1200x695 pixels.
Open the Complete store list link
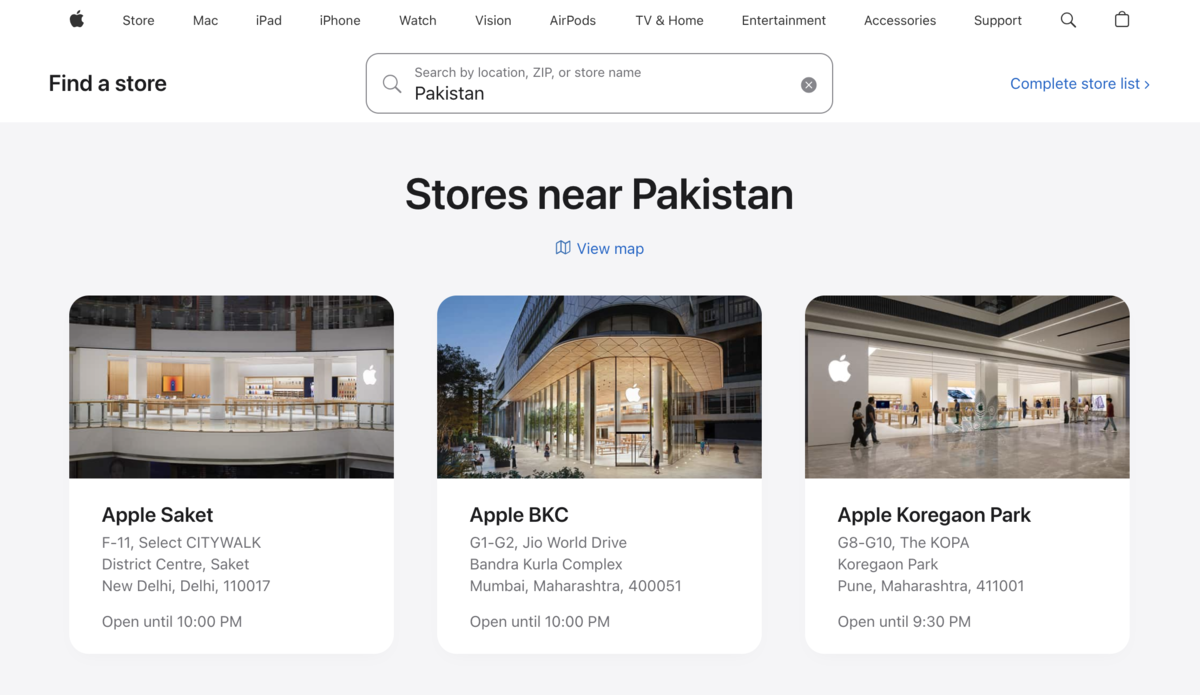(1079, 84)
